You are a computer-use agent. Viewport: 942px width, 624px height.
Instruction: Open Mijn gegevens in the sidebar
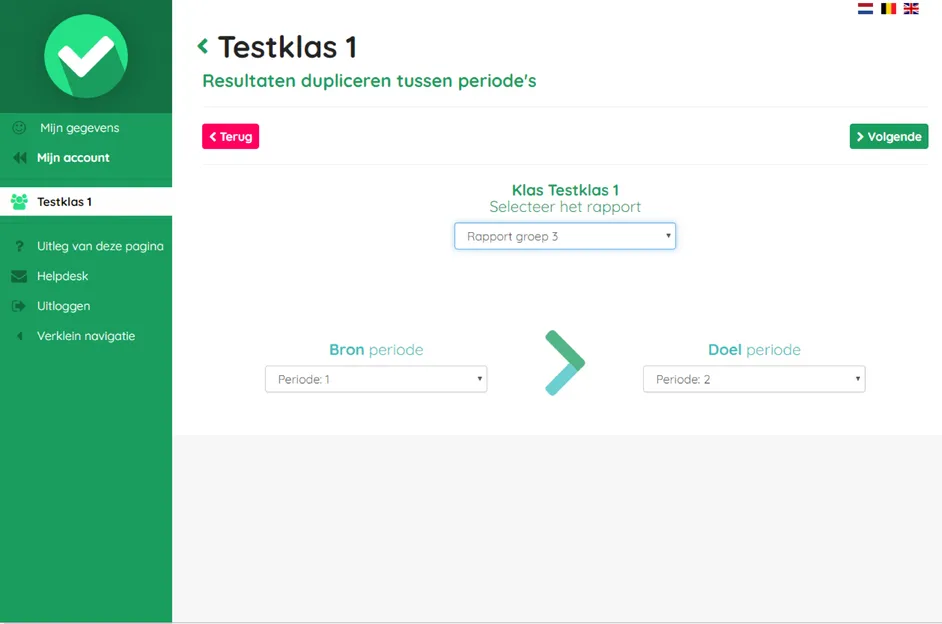click(80, 128)
